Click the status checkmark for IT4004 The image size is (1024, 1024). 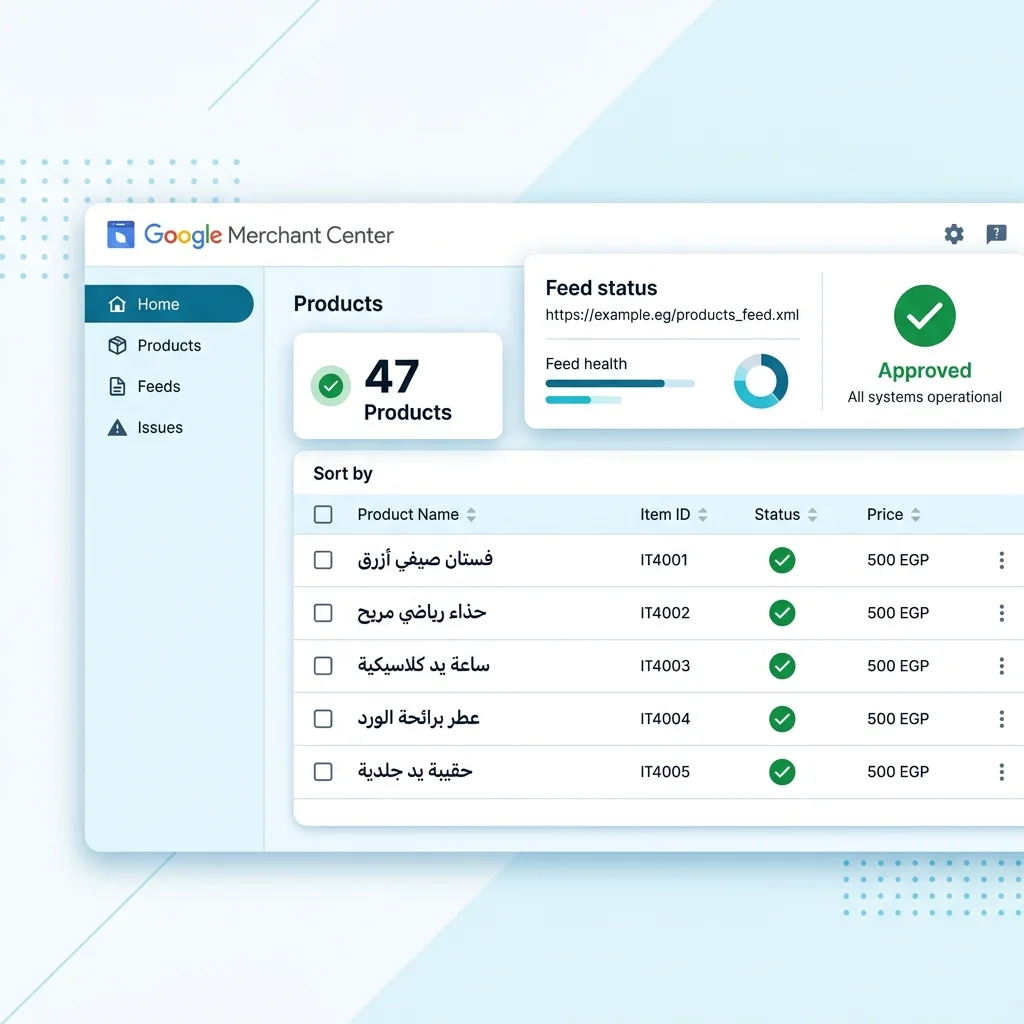[782, 718]
